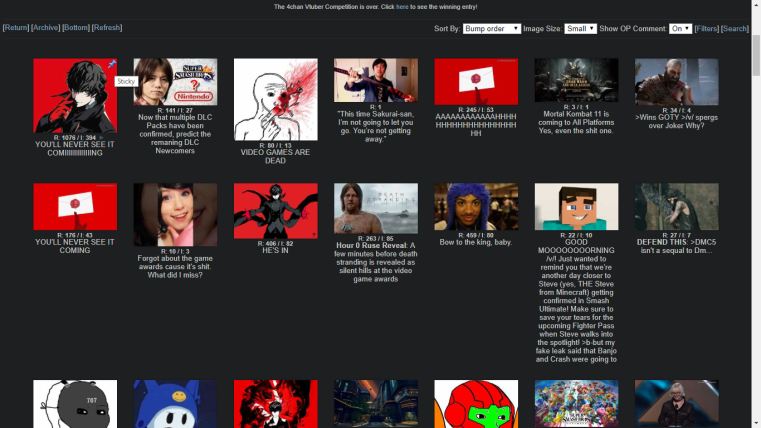Image resolution: width=761 pixels, height=428 pixels.
Task: Click 'R: 459 / I: 80' stats text
Action: click(x=476, y=235)
